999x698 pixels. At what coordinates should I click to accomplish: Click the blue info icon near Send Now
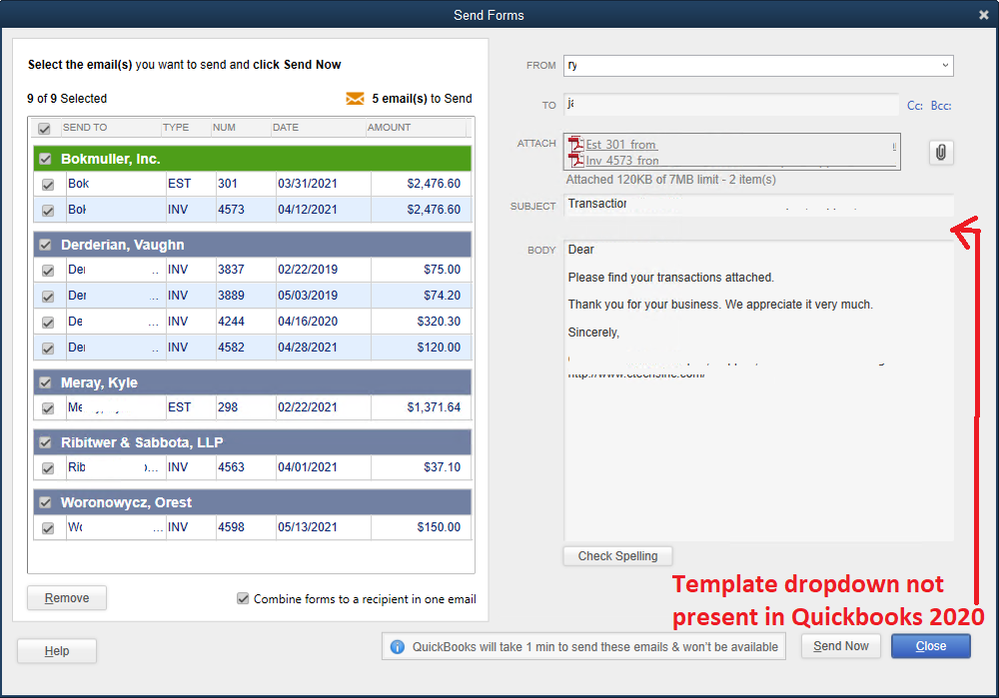pos(397,647)
